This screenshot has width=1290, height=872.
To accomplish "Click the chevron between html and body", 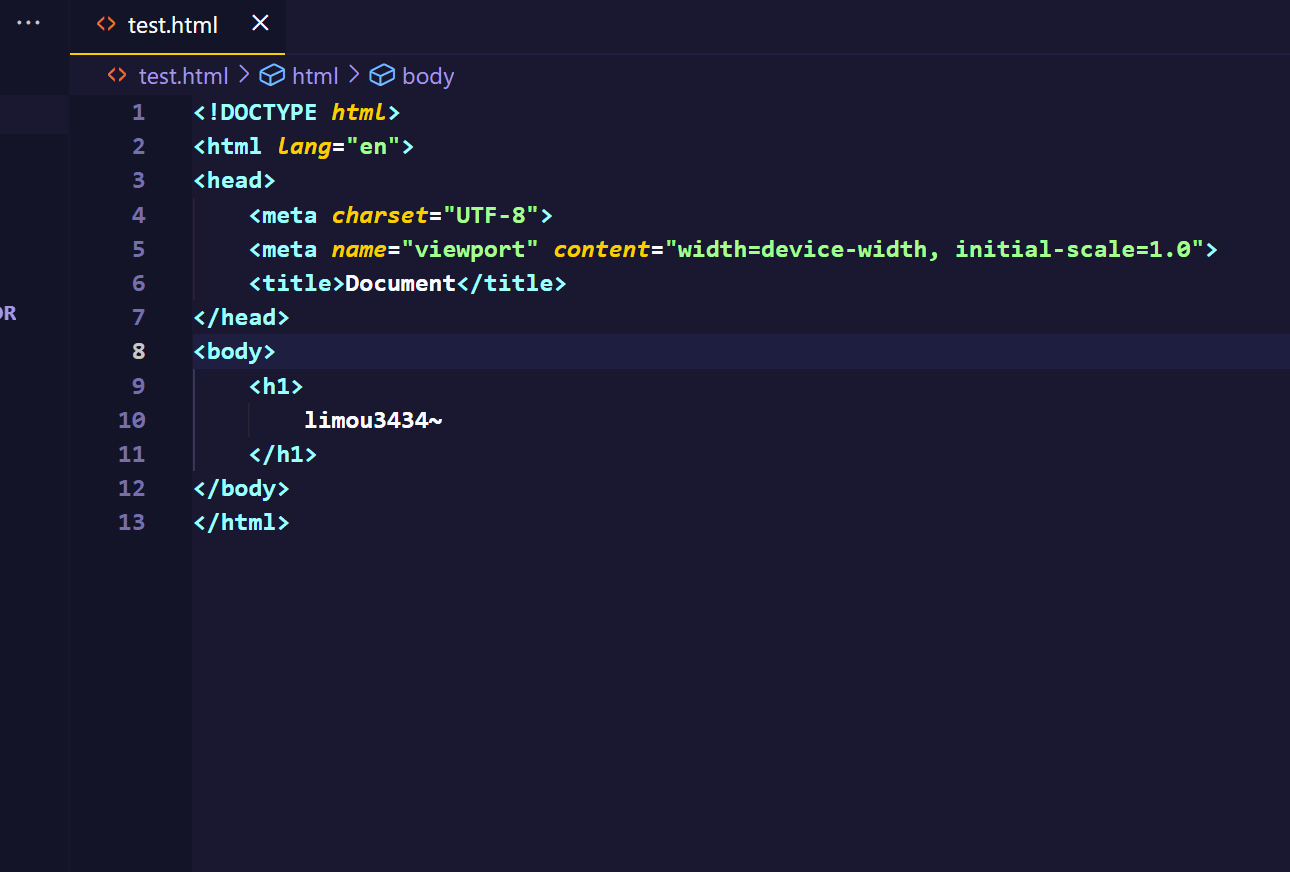I will [354, 75].
